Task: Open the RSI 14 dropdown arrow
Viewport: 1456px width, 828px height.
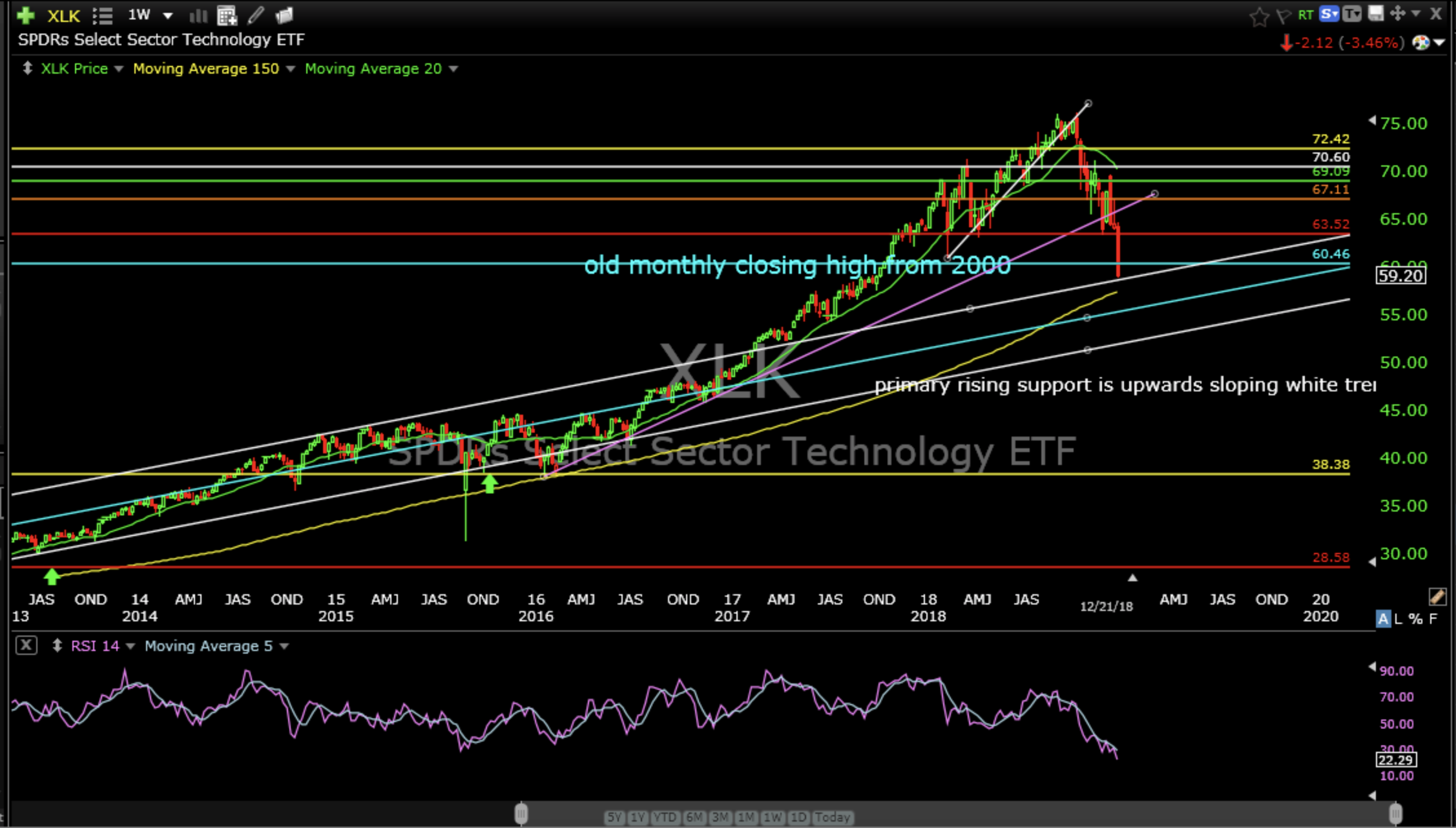Action: (x=130, y=646)
